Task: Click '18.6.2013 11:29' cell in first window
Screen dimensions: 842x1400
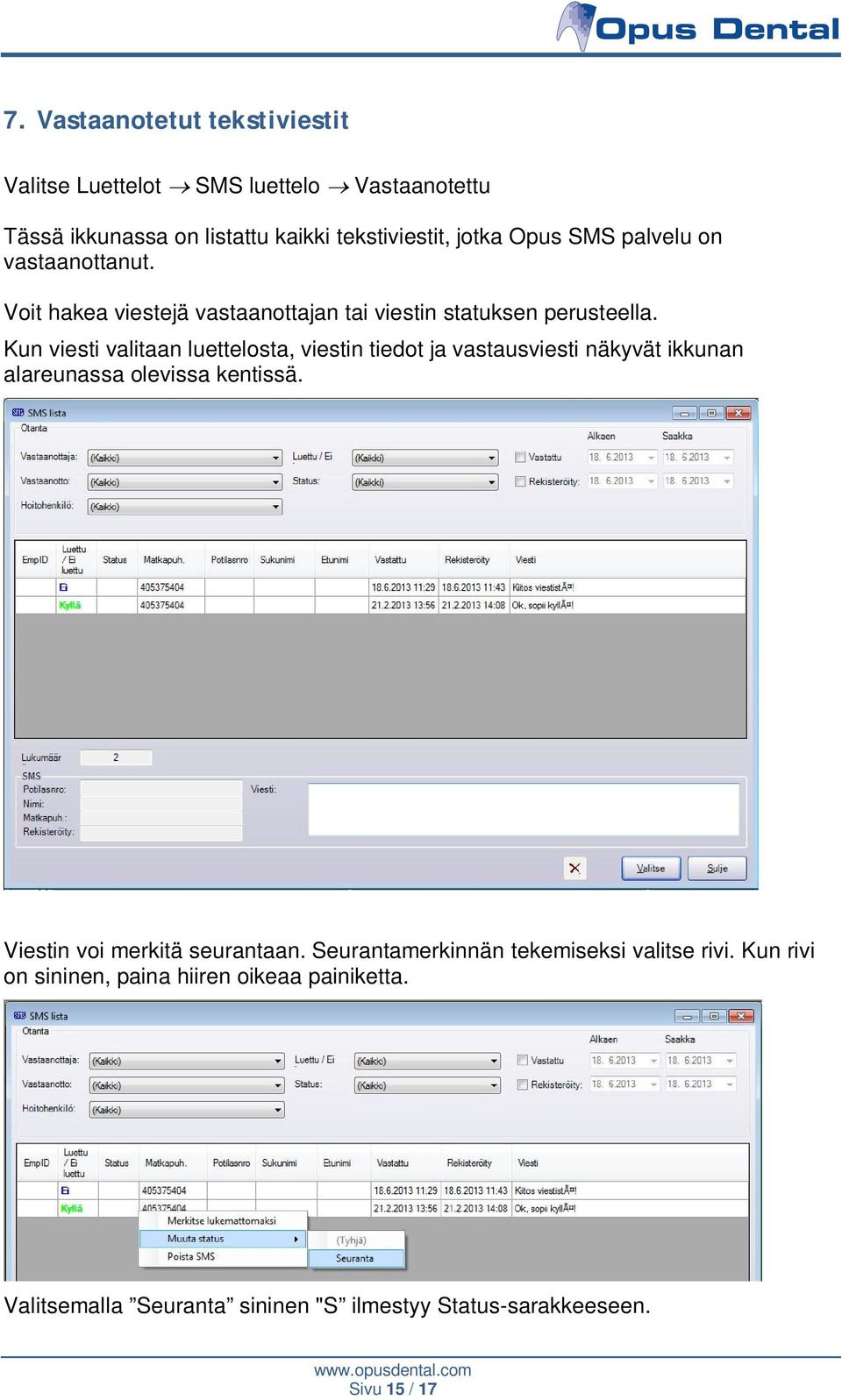Action: tap(403, 587)
